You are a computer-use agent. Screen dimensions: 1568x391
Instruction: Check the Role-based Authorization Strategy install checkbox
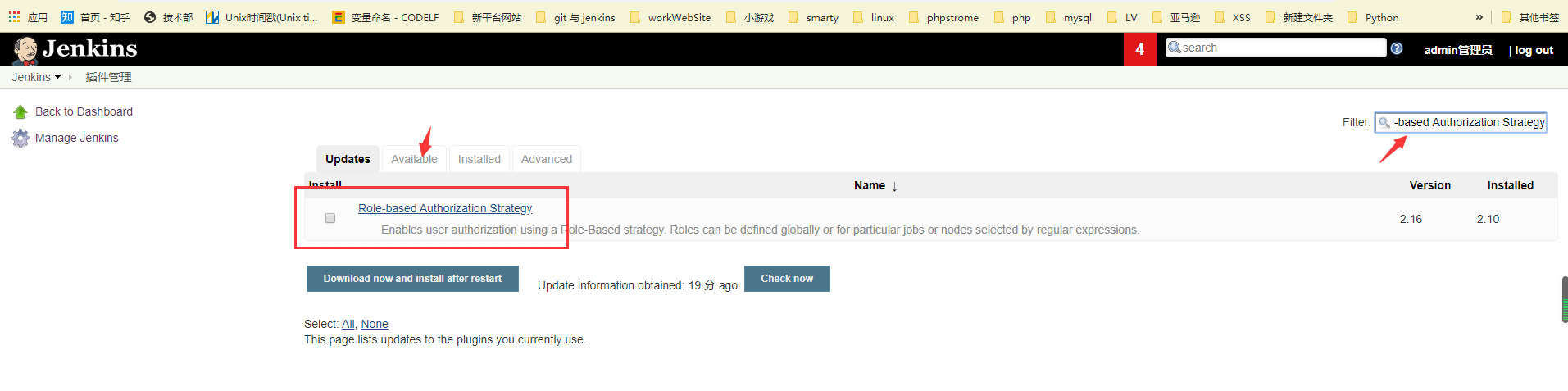click(x=330, y=218)
